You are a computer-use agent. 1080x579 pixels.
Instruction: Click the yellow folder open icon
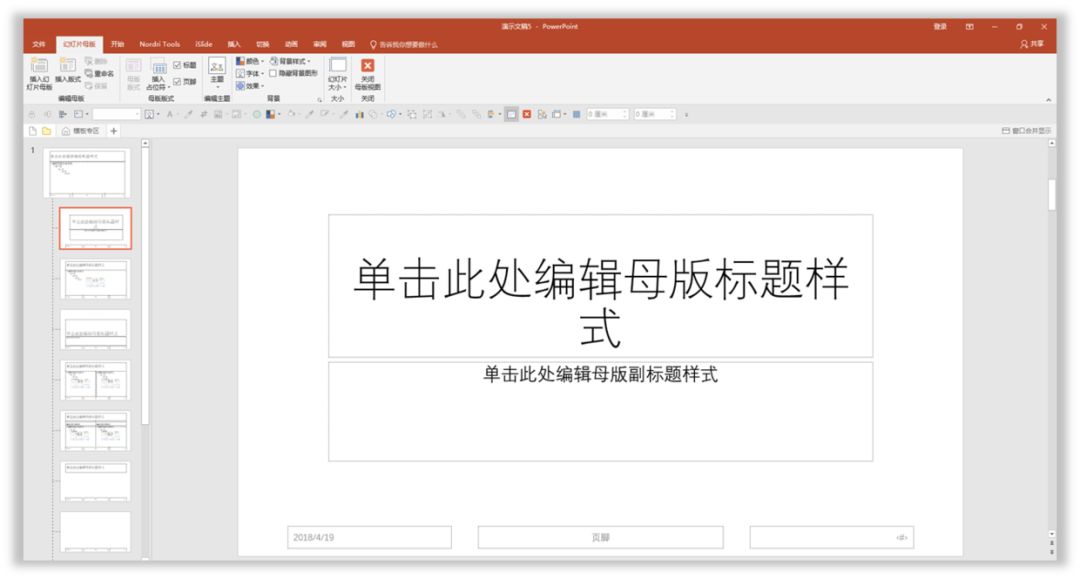pyautogui.click(x=46, y=131)
